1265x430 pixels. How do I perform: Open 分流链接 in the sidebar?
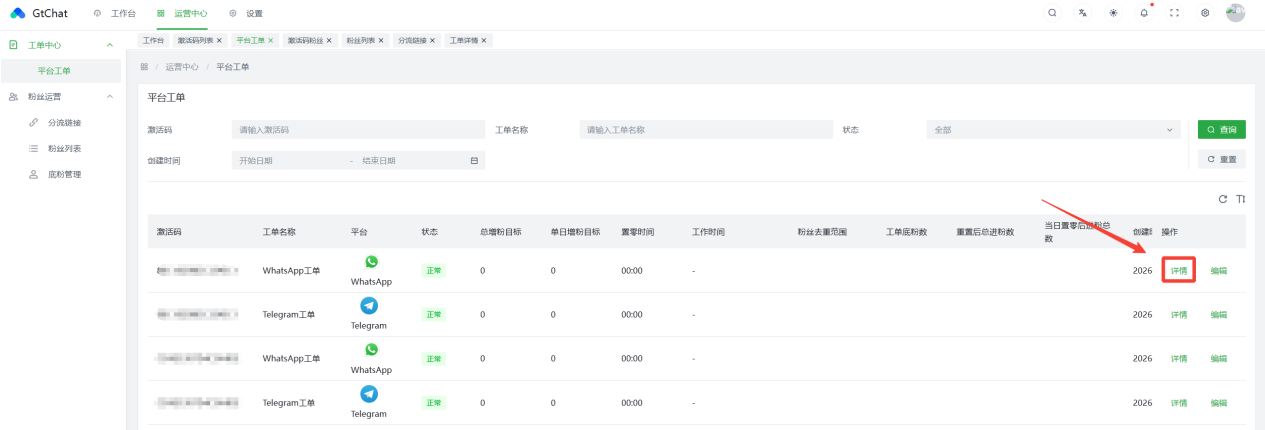click(x=64, y=123)
